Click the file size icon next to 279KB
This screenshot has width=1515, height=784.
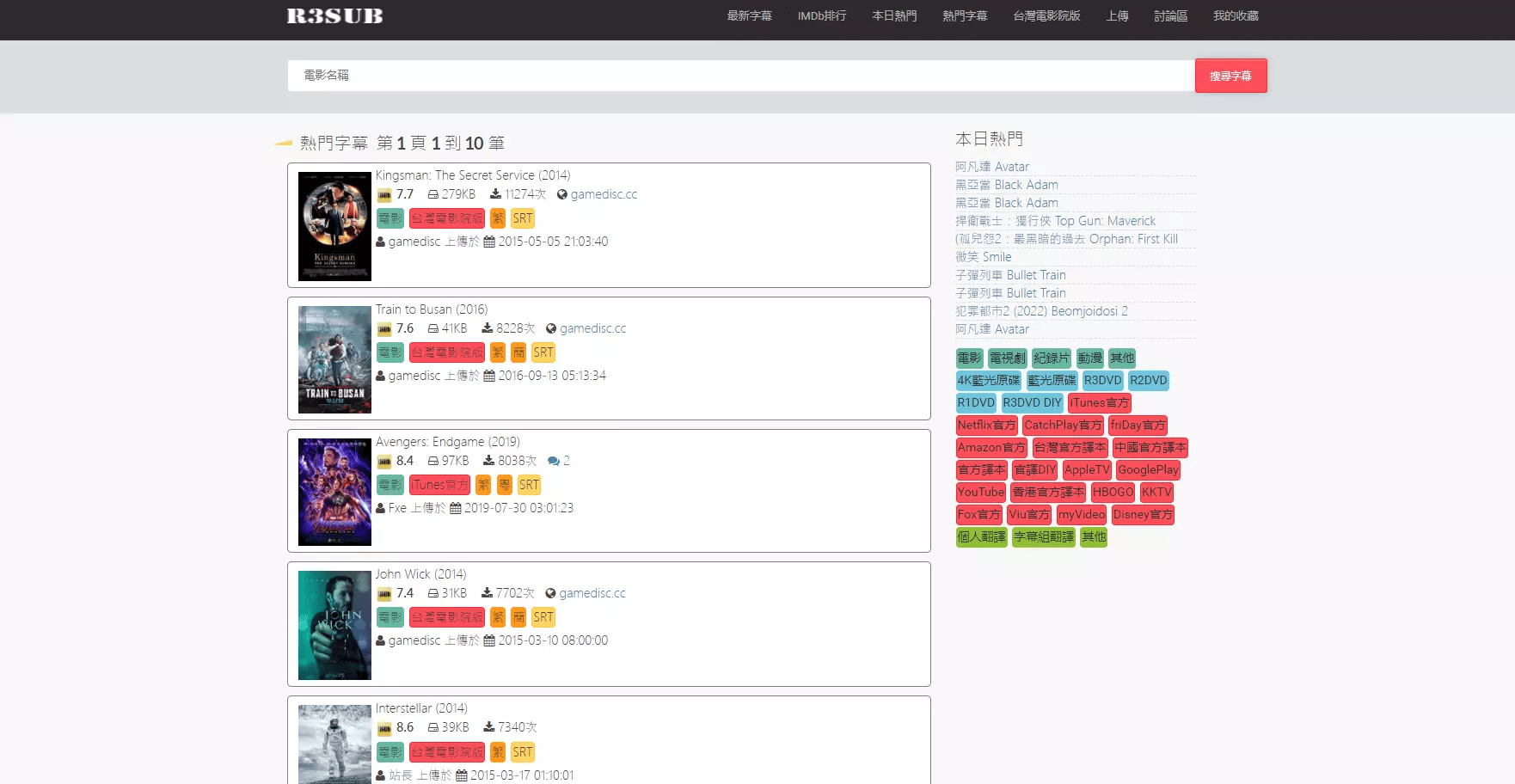pyautogui.click(x=433, y=194)
